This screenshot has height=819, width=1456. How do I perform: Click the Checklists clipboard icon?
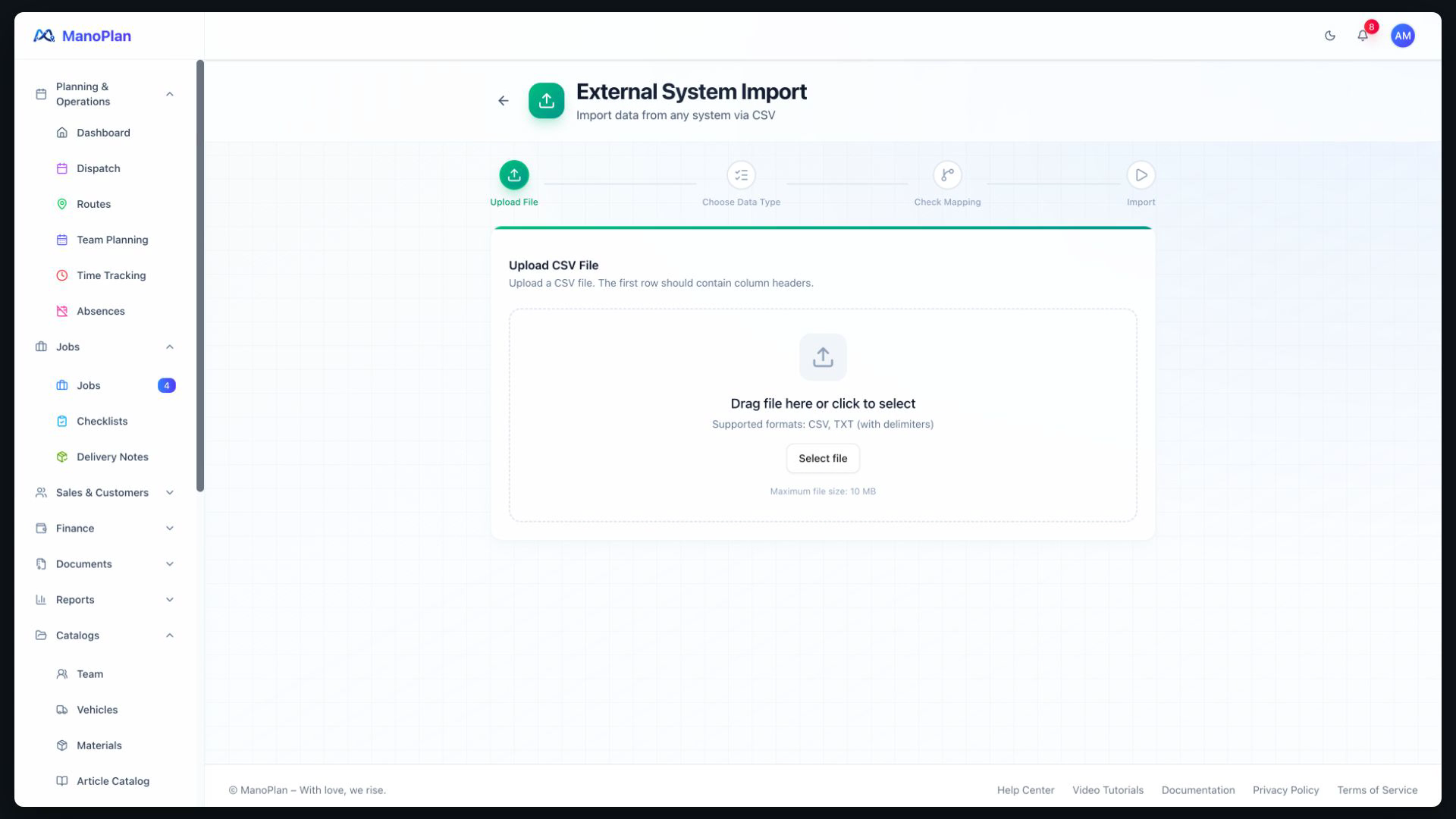click(62, 421)
